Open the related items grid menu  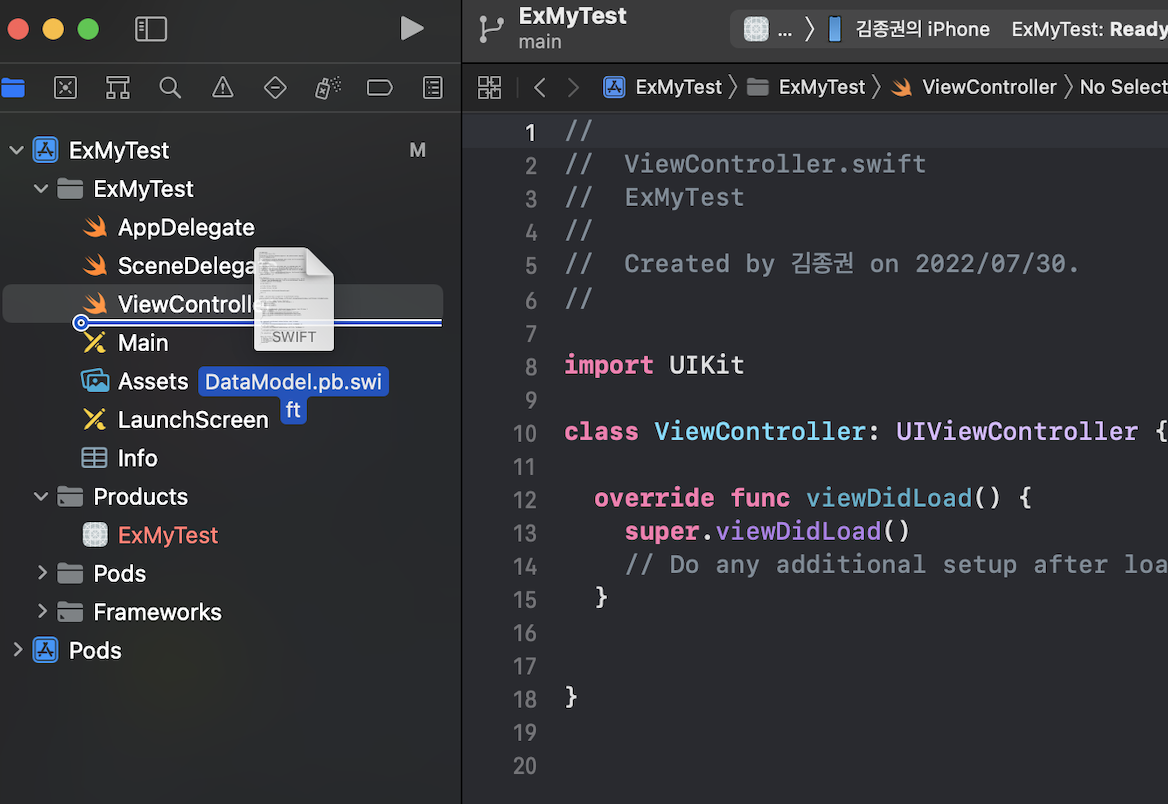coord(489,87)
